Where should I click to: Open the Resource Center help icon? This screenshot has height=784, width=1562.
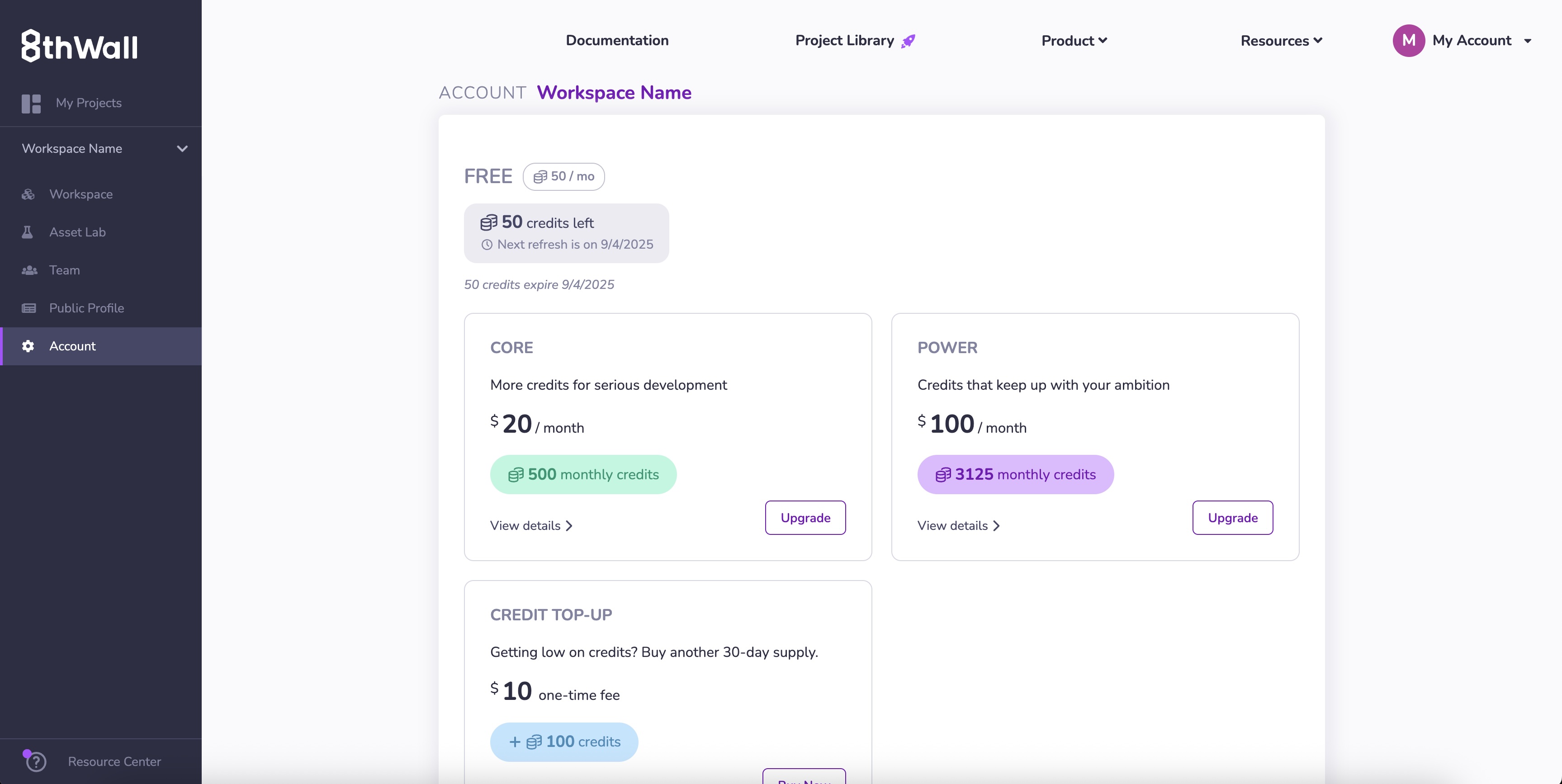coord(36,761)
